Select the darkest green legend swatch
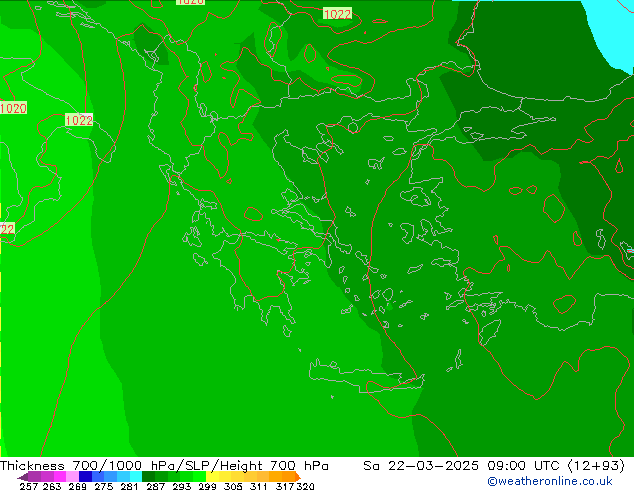The image size is (634, 490). (x=148, y=476)
